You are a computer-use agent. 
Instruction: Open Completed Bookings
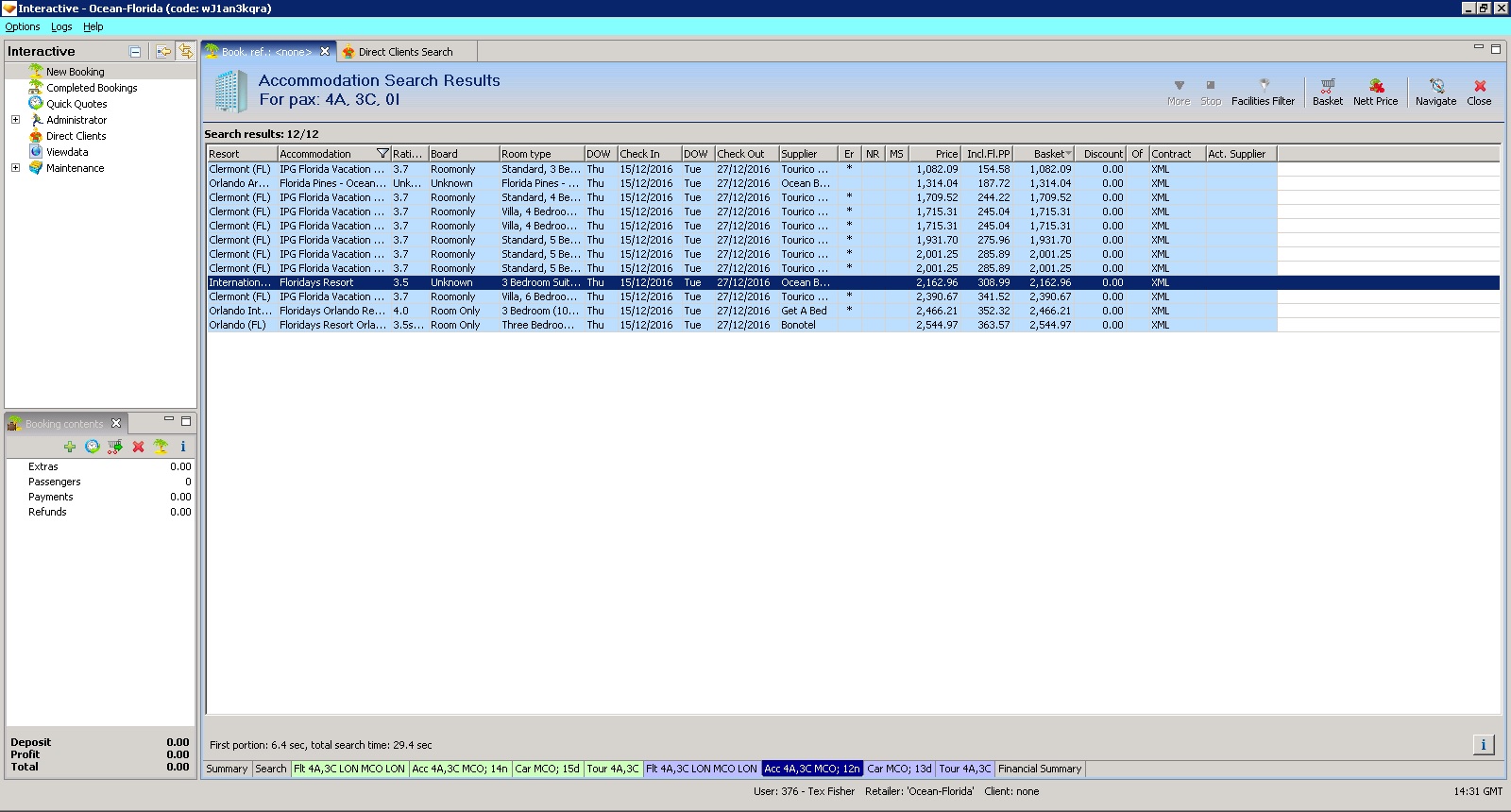click(x=92, y=88)
